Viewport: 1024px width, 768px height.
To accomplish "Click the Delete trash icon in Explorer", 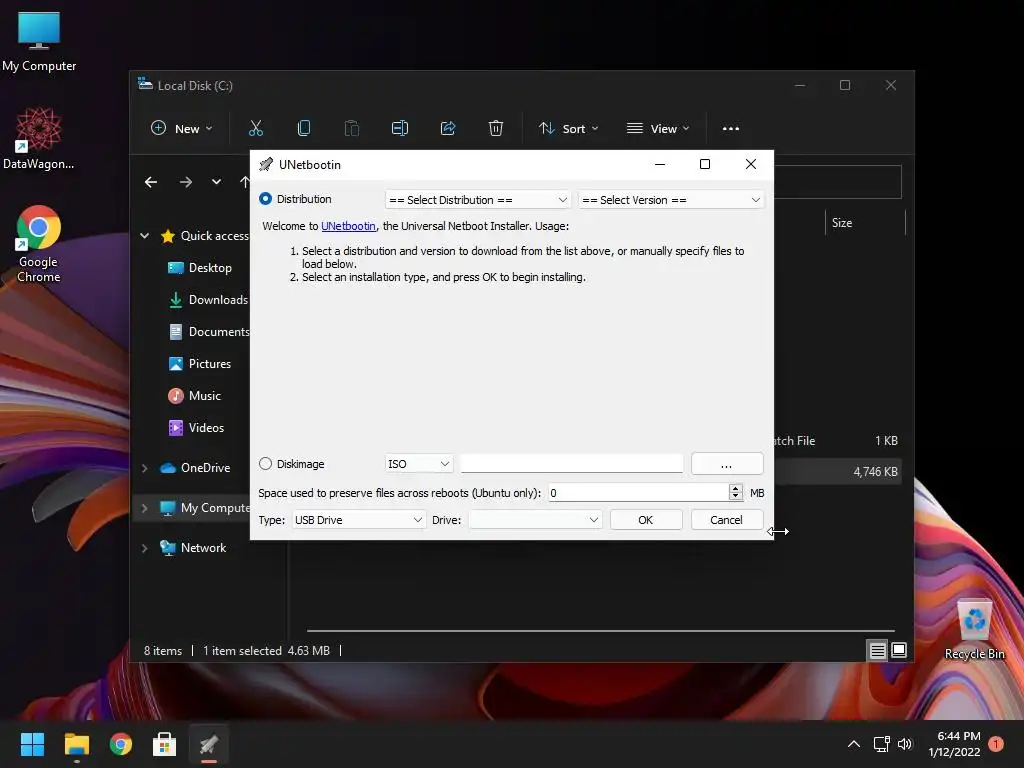I will click(496, 129).
